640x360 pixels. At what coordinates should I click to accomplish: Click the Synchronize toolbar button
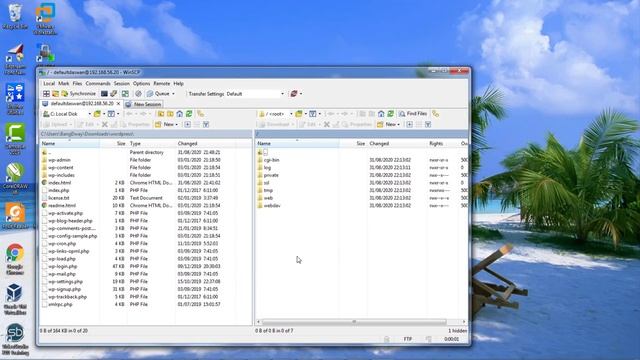pos(78,93)
